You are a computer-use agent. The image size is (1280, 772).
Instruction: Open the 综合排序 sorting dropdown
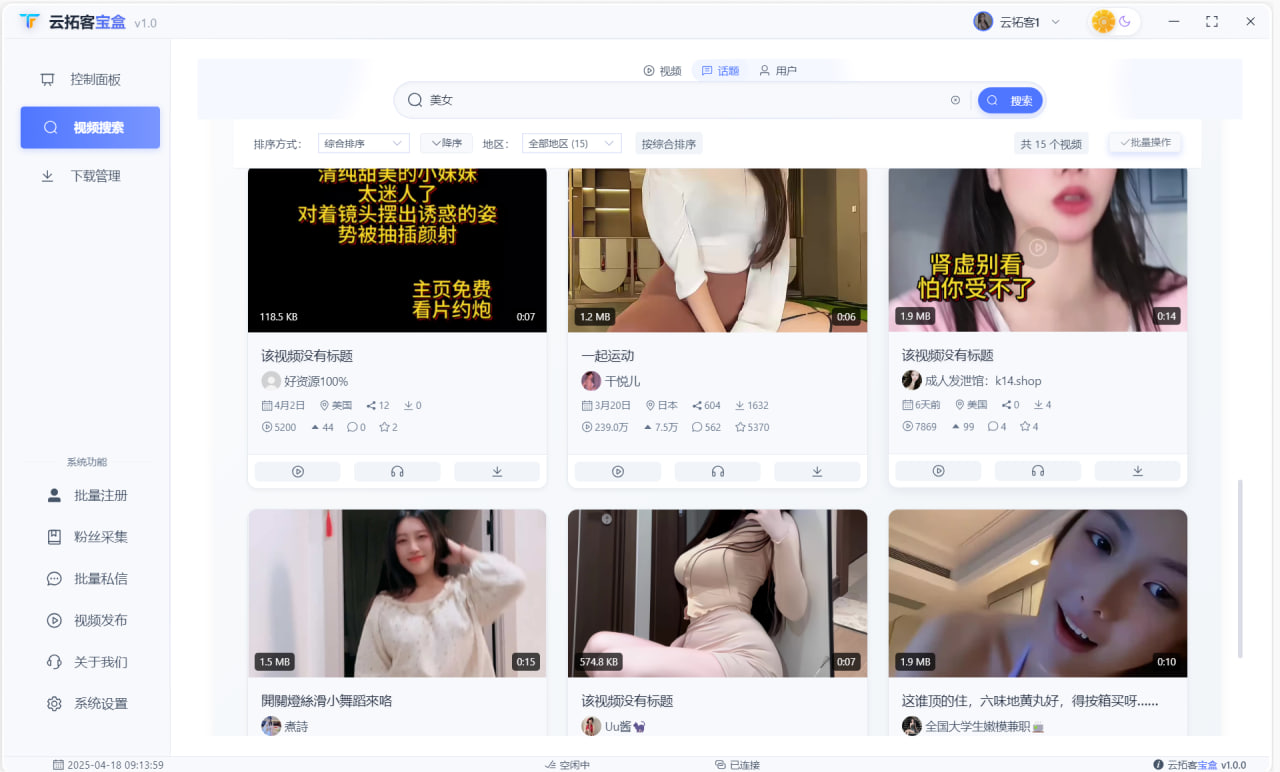[363, 142]
